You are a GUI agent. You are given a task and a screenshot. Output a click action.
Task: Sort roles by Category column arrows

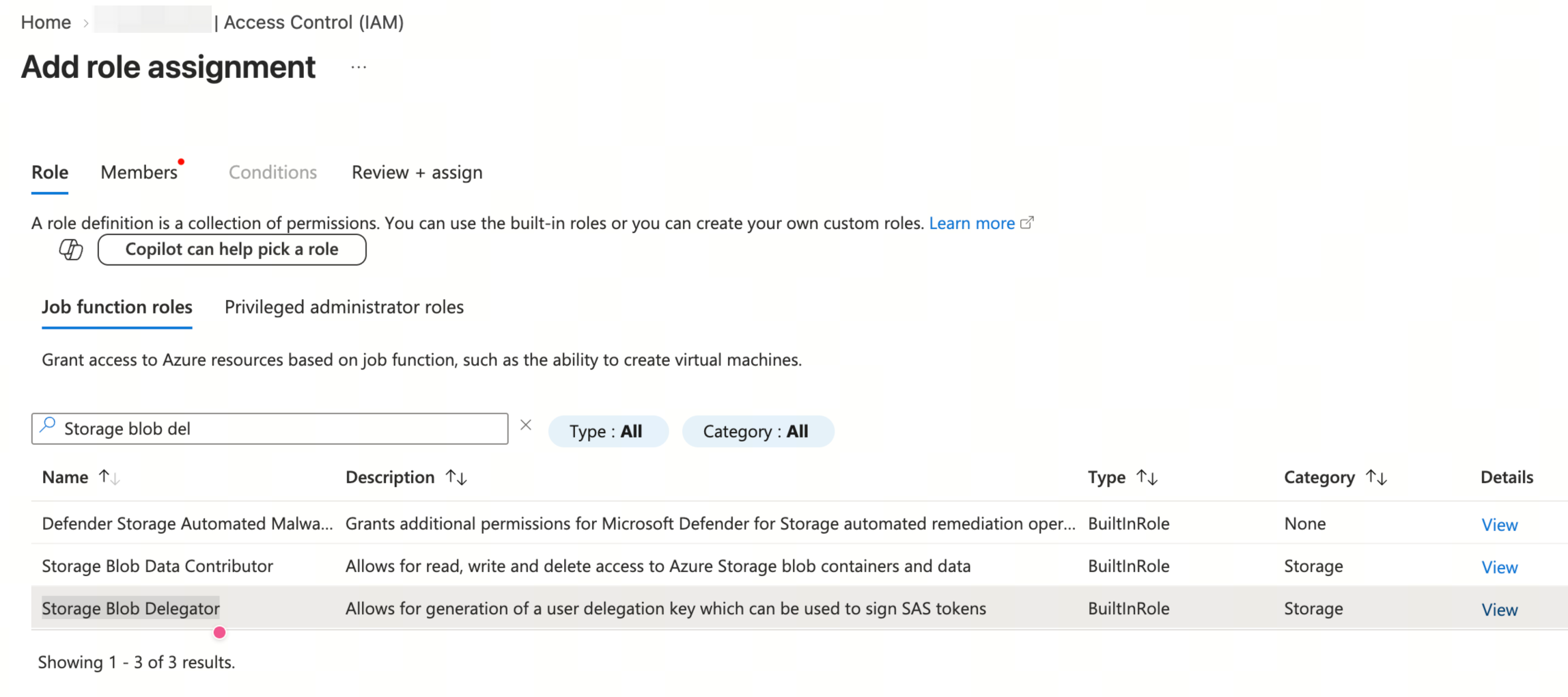coord(1376,477)
